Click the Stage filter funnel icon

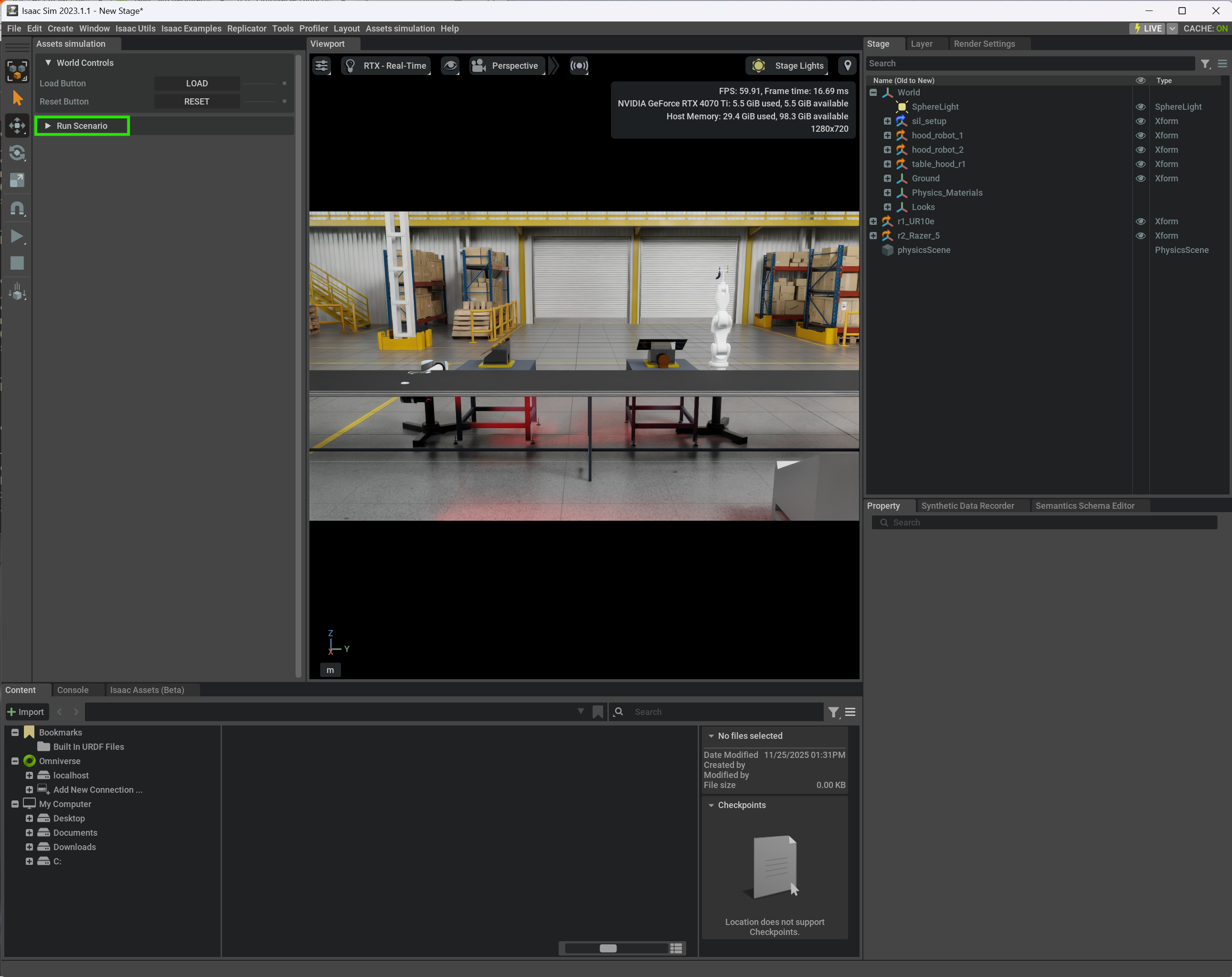pos(1205,64)
